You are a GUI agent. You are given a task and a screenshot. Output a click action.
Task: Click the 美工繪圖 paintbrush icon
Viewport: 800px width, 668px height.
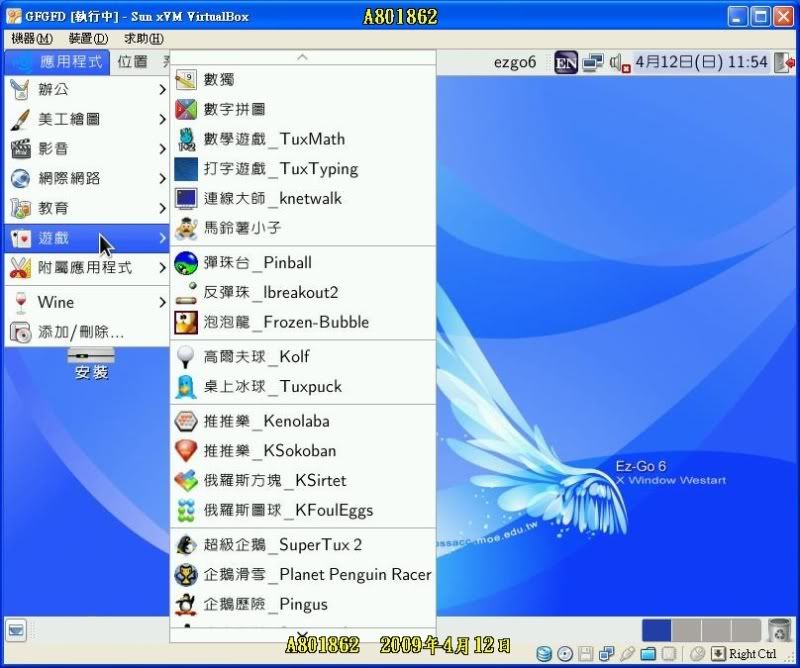click(20, 119)
